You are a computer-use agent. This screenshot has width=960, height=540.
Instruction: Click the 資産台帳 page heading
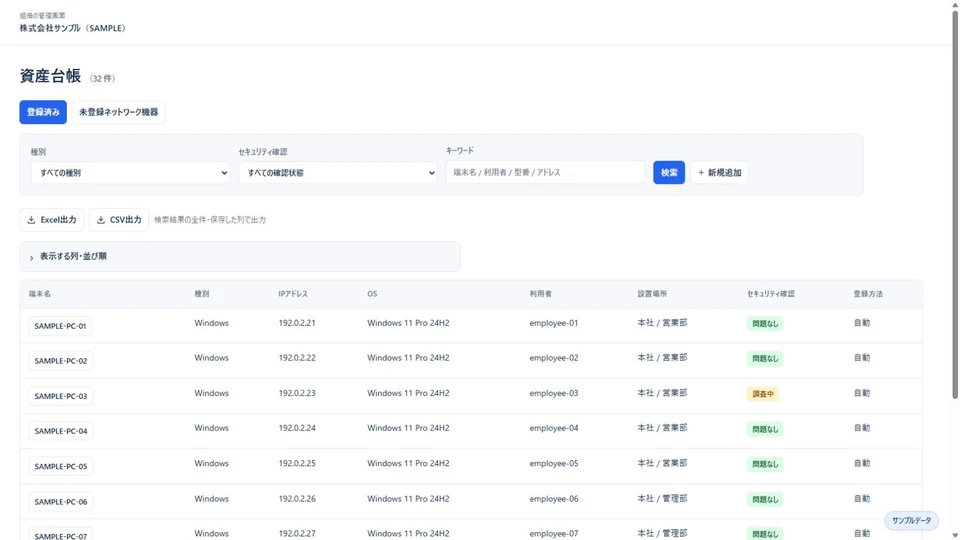pyautogui.click(x=50, y=76)
